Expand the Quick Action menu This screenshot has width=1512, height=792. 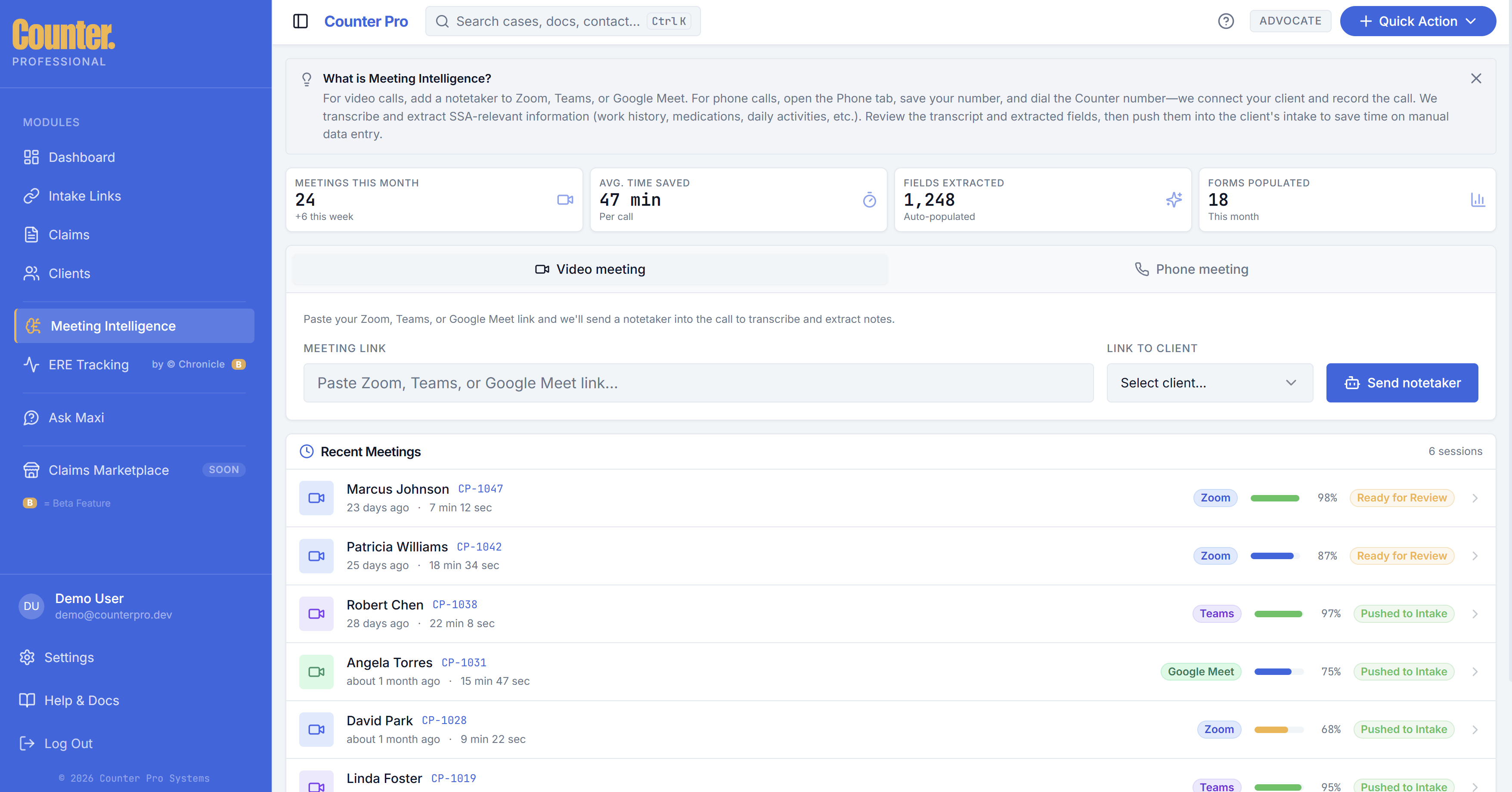[x=1418, y=21]
